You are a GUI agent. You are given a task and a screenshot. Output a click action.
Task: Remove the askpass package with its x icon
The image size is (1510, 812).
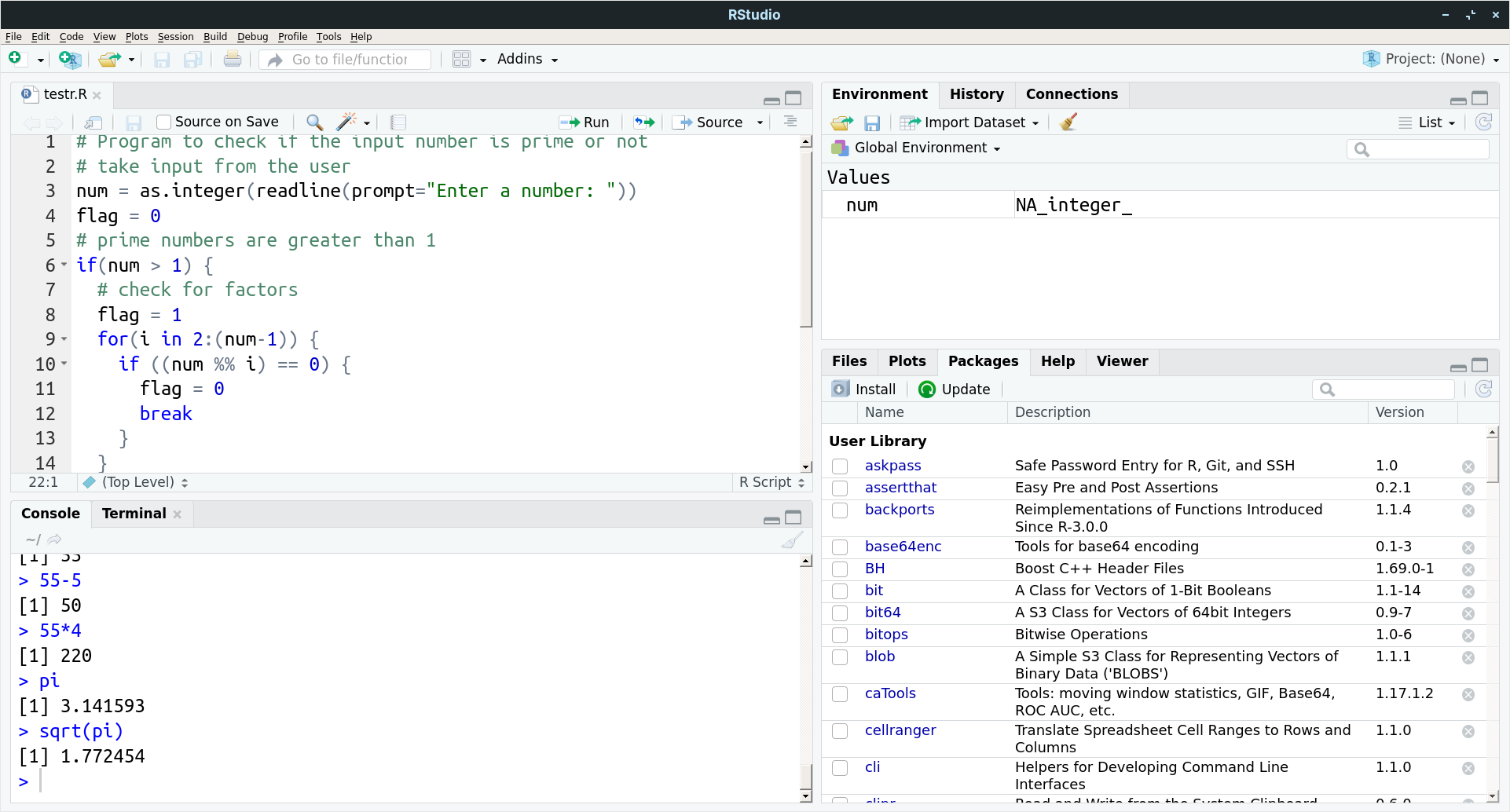click(x=1468, y=466)
